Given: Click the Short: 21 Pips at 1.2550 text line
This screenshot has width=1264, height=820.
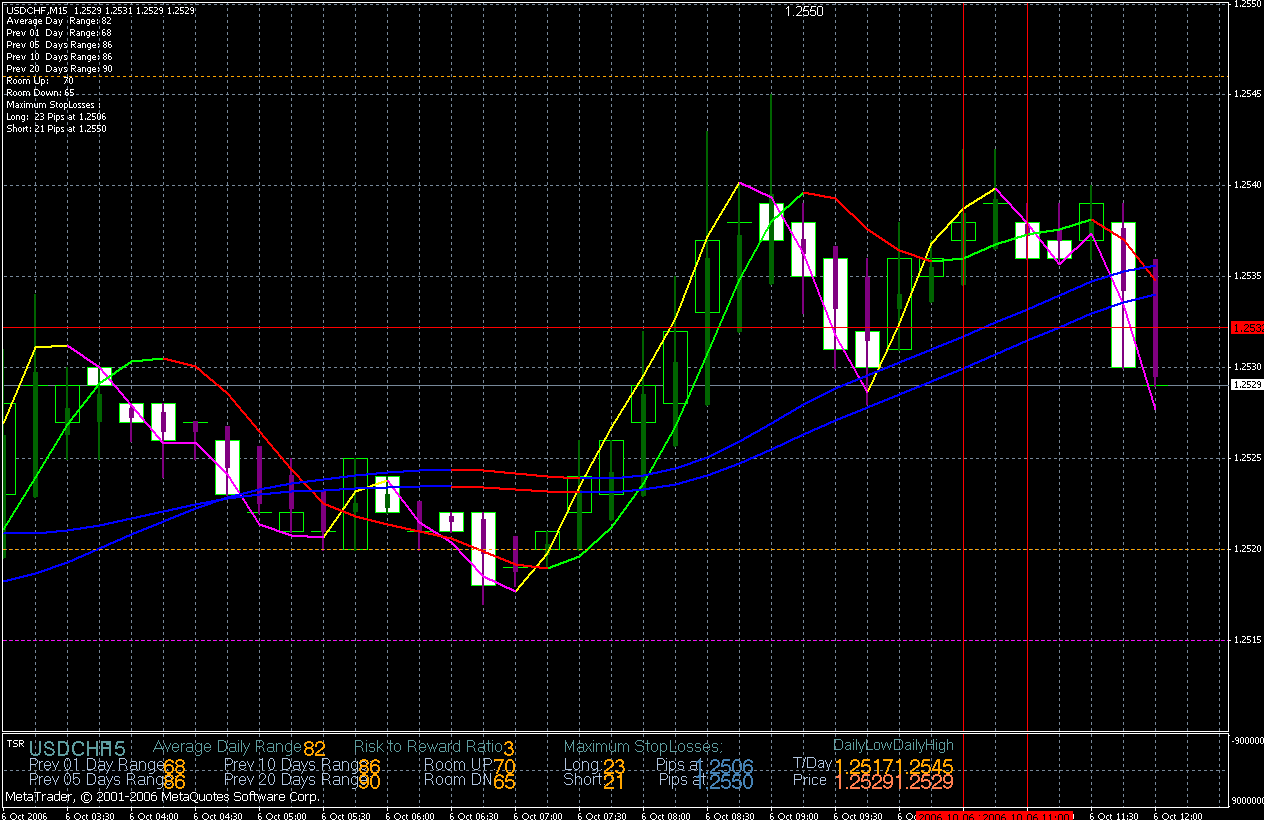Looking at the screenshot, I should pos(56,129).
